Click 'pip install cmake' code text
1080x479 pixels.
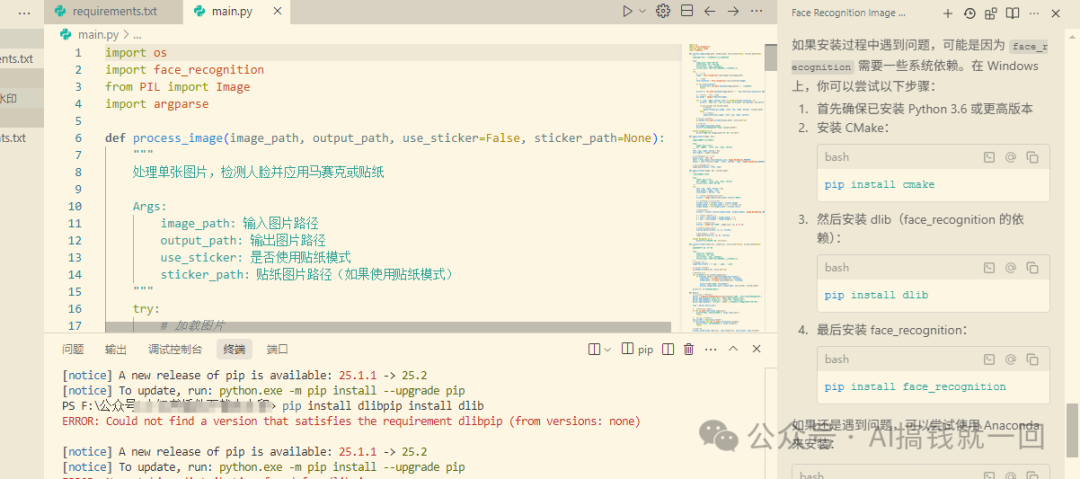(880, 185)
